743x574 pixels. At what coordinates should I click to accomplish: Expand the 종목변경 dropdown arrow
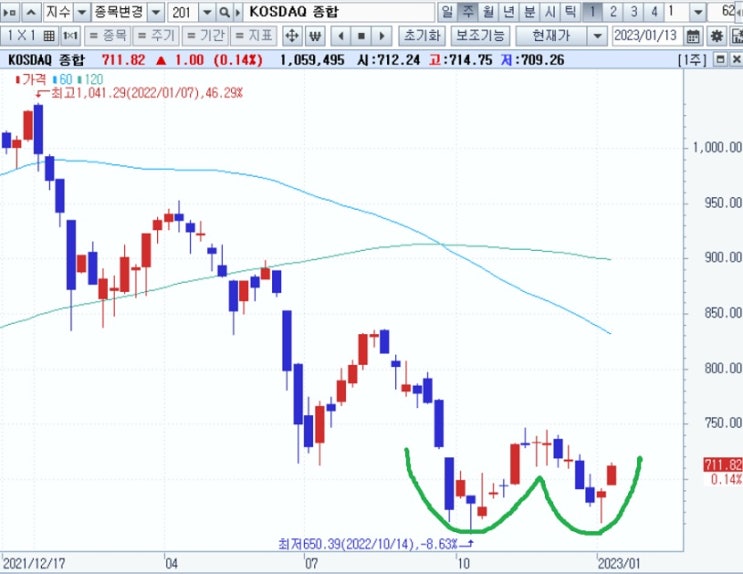pyautogui.click(x=155, y=12)
